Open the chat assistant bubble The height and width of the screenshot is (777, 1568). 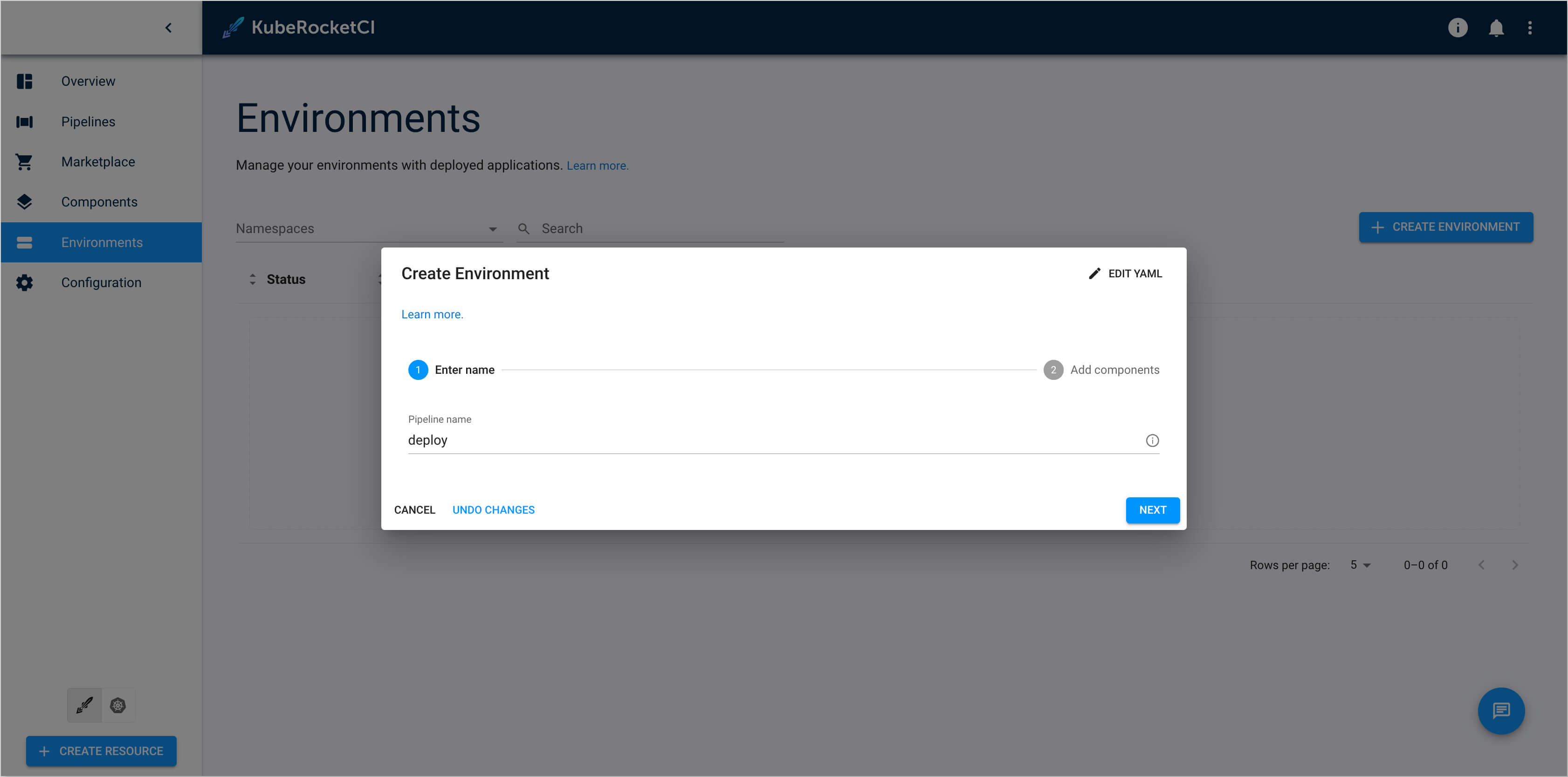click(x=1501, y=711)
